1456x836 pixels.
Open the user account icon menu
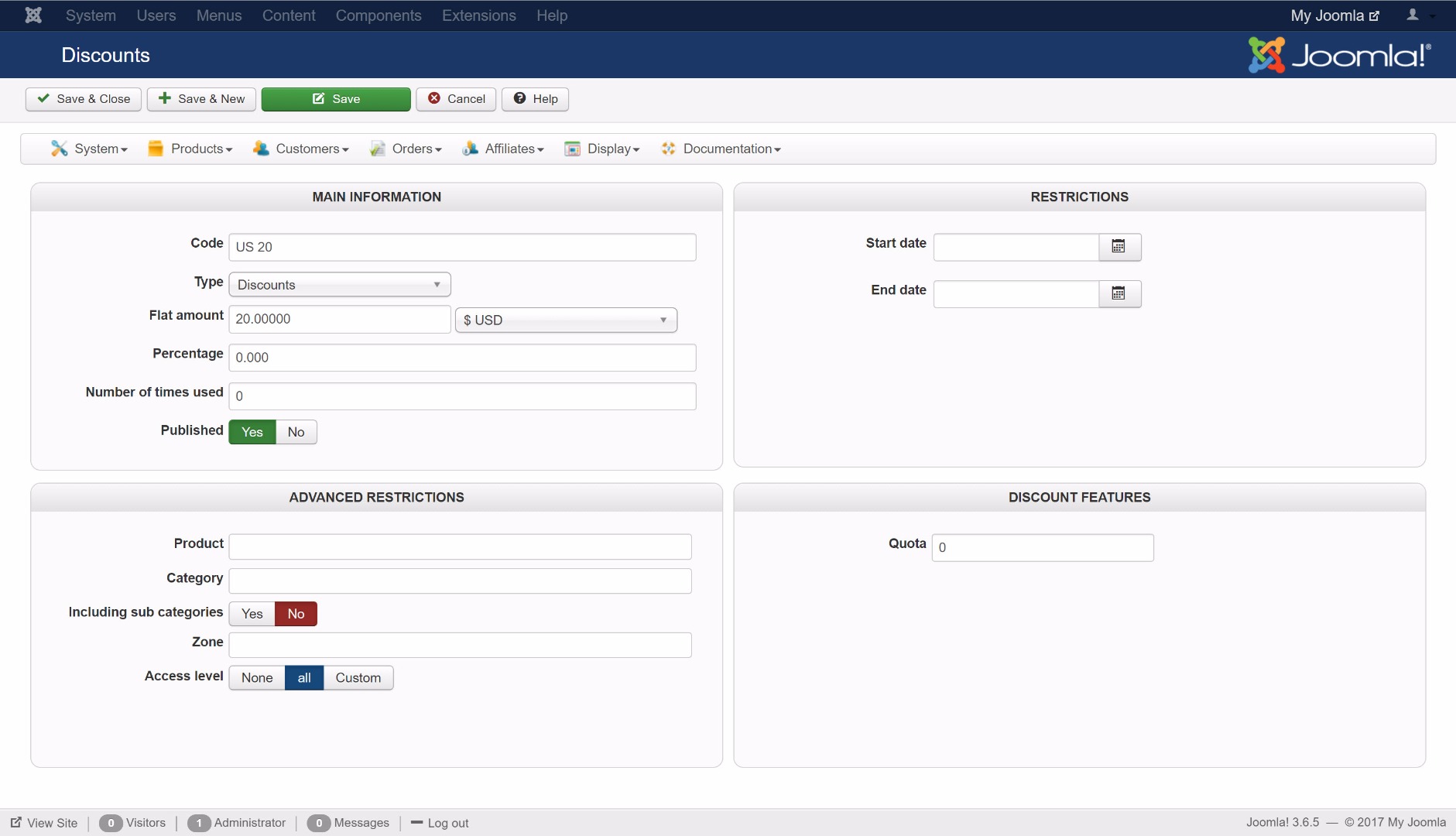coord(1420,15)
